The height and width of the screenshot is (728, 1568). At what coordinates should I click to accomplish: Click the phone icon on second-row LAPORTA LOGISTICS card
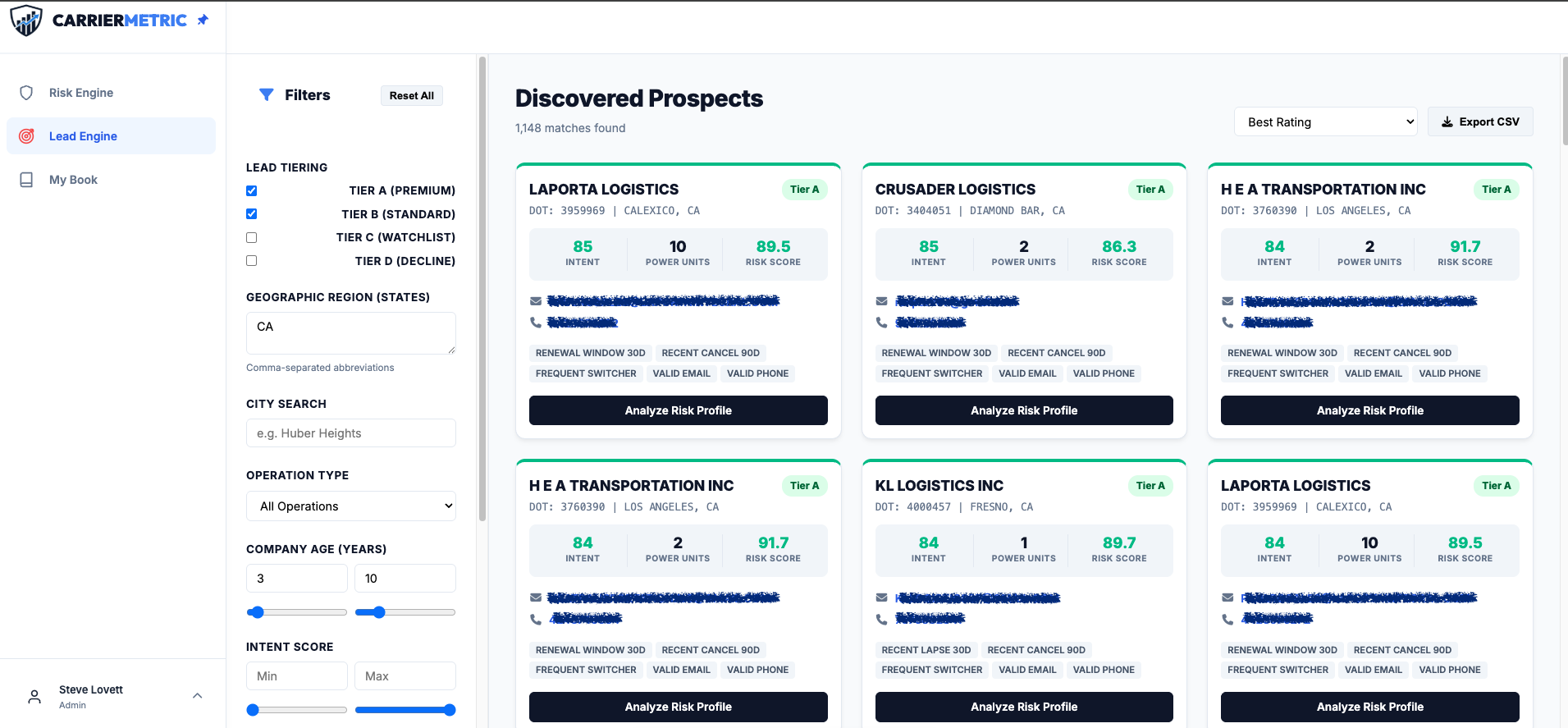1227,619
